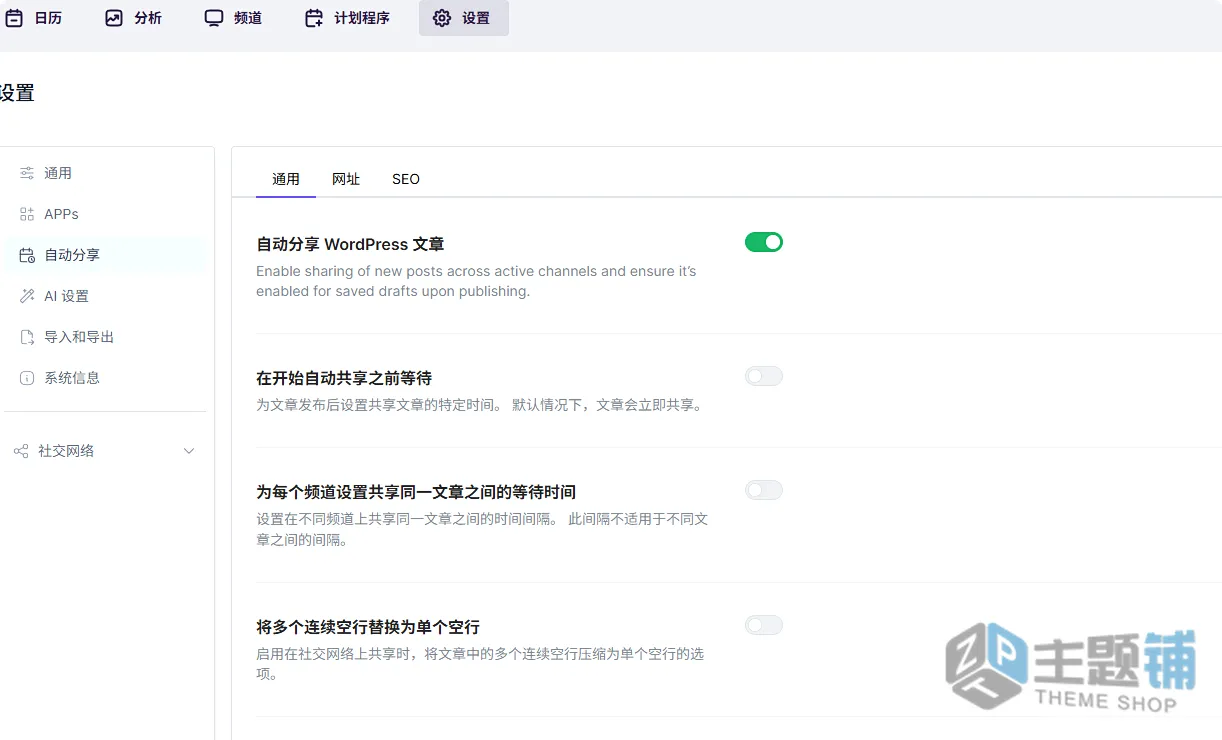Click the share icon beside 社交网络
The height and width of the screenshot is (740, 1222).
coord(21,451)
